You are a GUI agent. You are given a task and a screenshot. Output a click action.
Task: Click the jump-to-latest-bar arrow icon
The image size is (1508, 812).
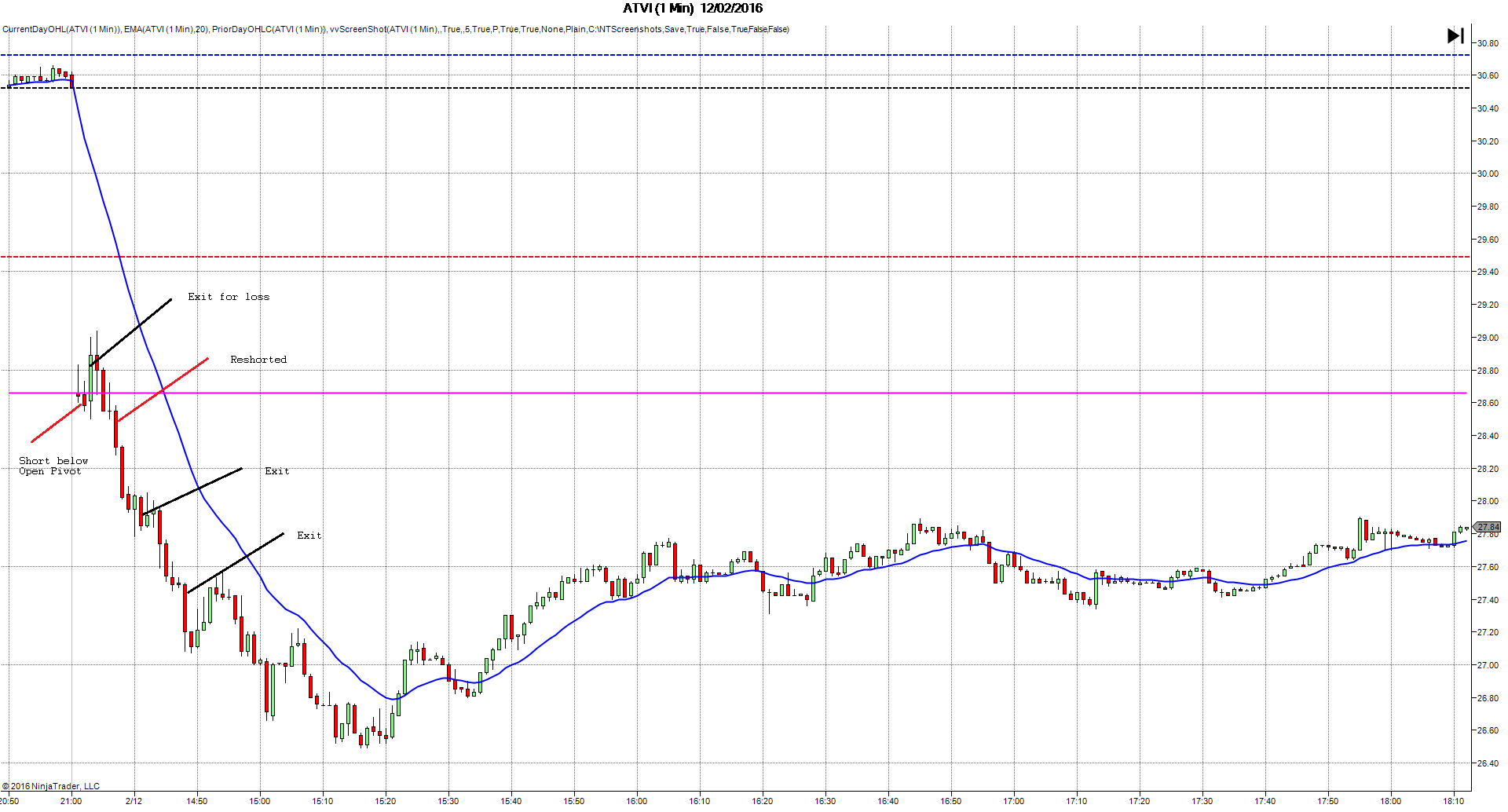pyautogui.click(x=1455, y=35)
